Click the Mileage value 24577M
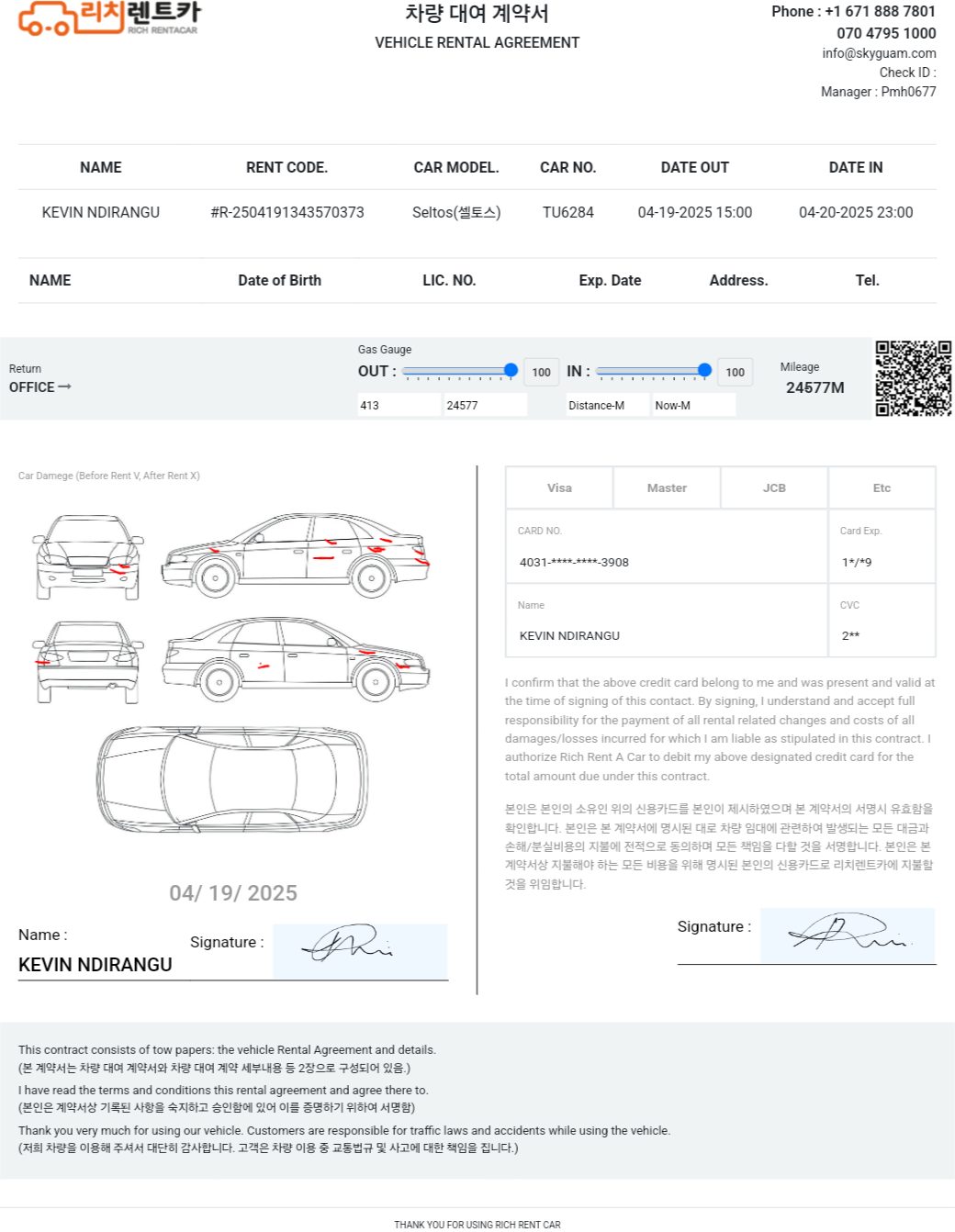Viewport: 955px width, 1232px height. [815, 387]
